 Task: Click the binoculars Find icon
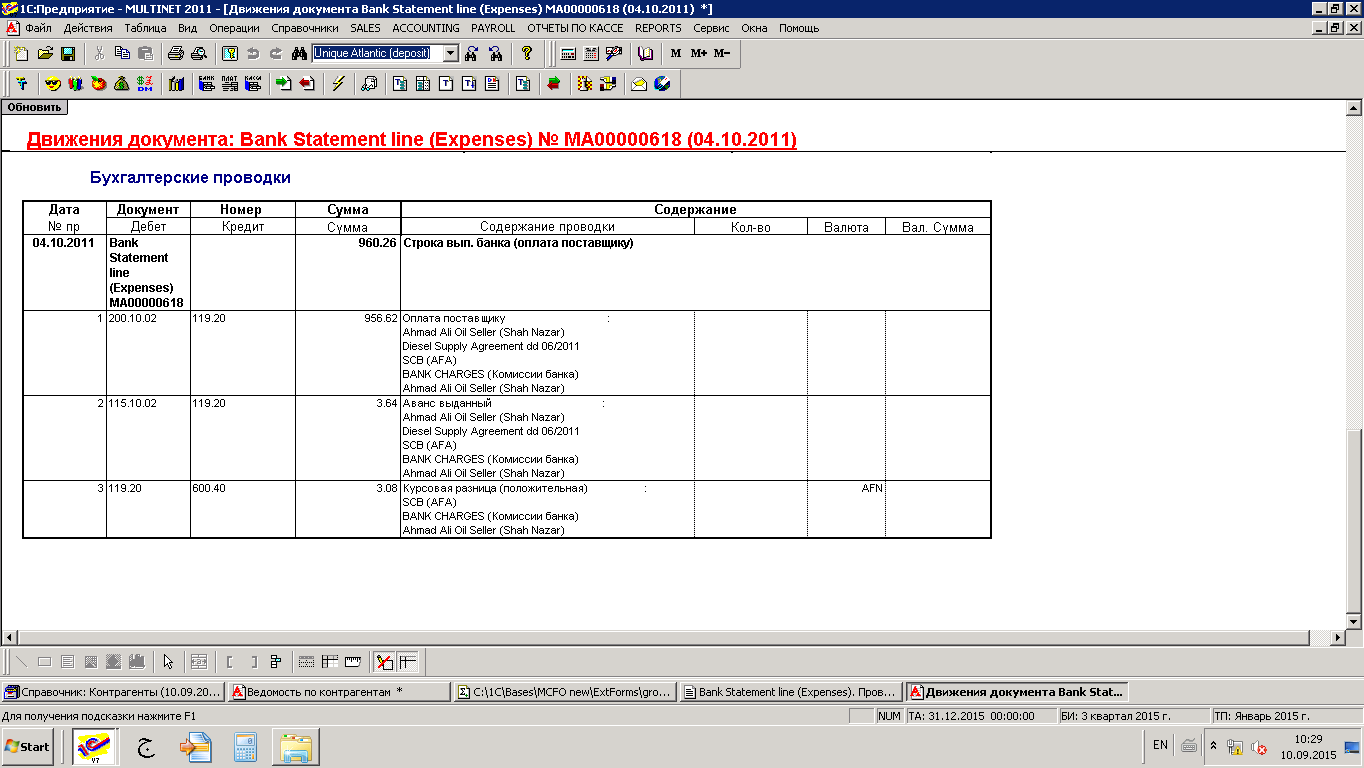pos(298,54)
